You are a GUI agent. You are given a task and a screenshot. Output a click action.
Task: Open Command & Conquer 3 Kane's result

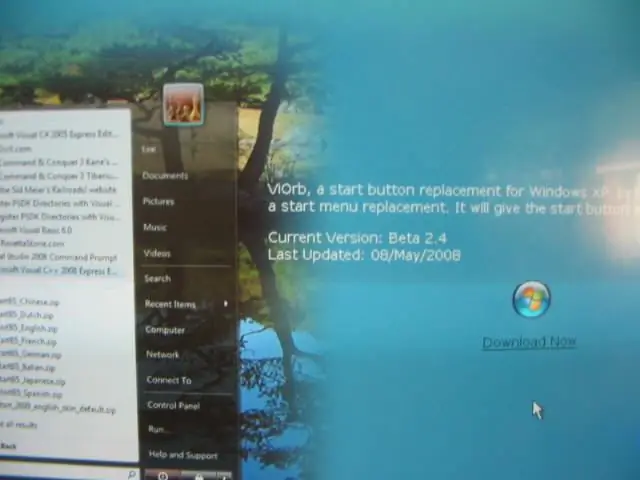coord(59,162)
